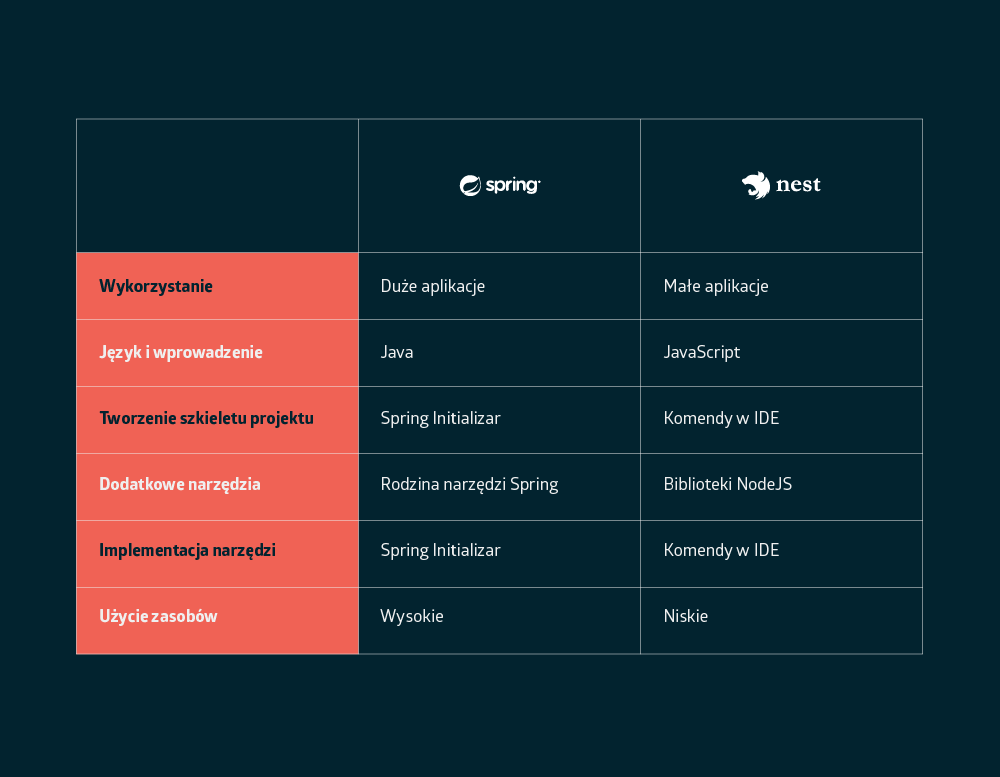Click Spring Initializar in the szkieletu row

(x=440, y=418)
